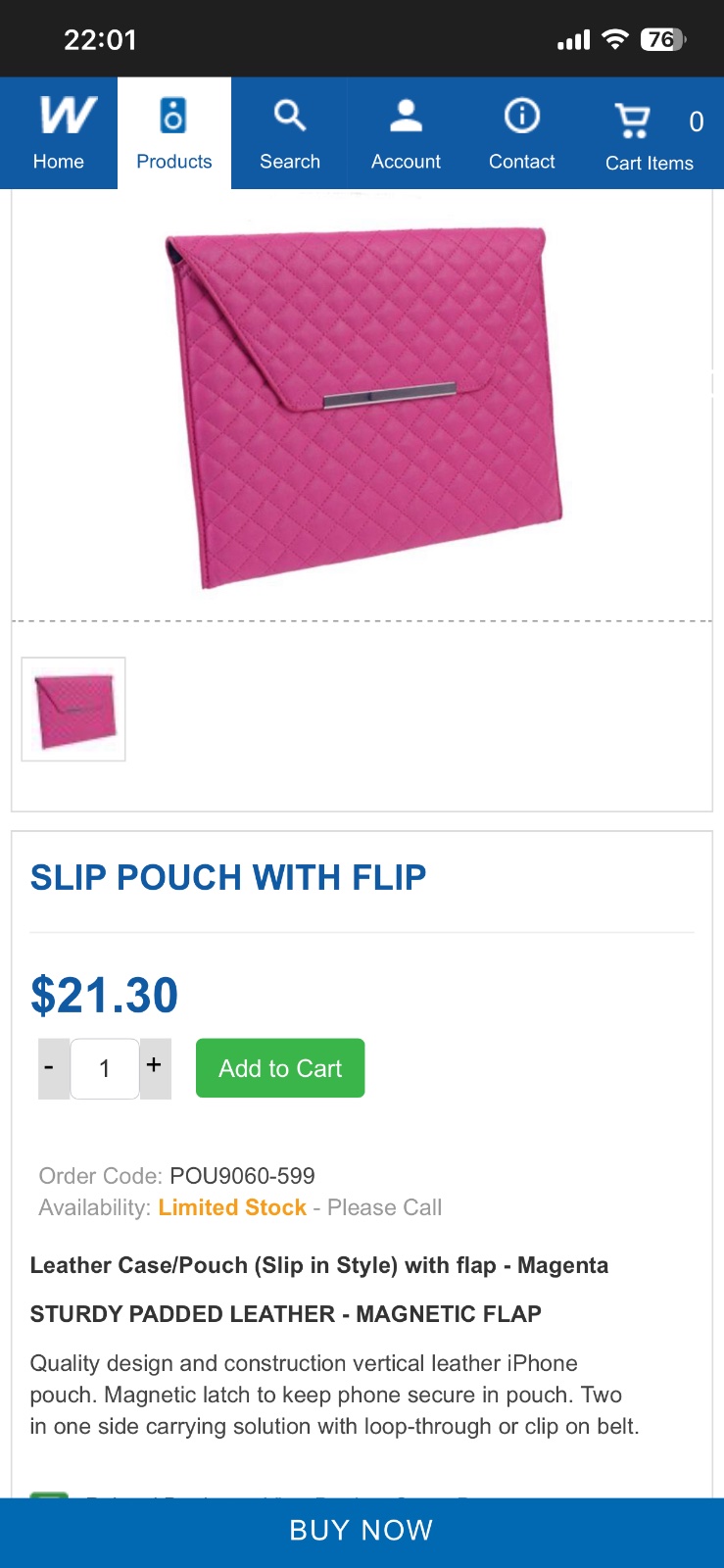
Task: Focus the quantity input field
Action: click(x=105, y=1068)
